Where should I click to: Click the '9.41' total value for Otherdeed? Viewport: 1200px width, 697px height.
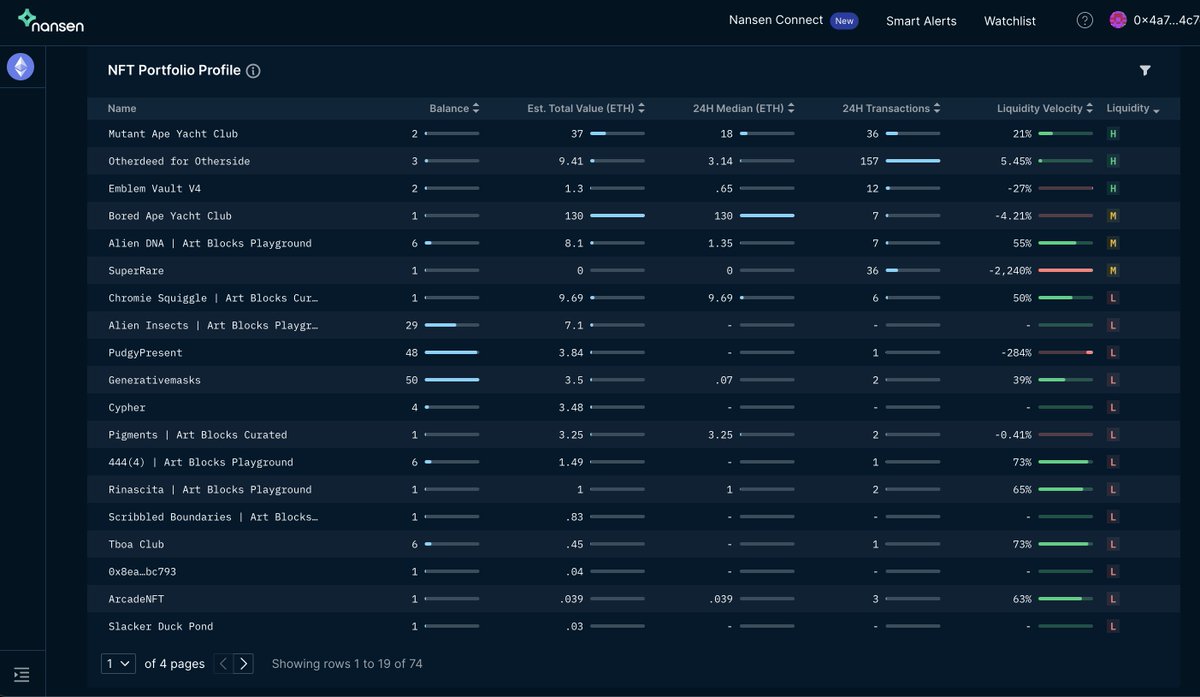click(571, 161)
